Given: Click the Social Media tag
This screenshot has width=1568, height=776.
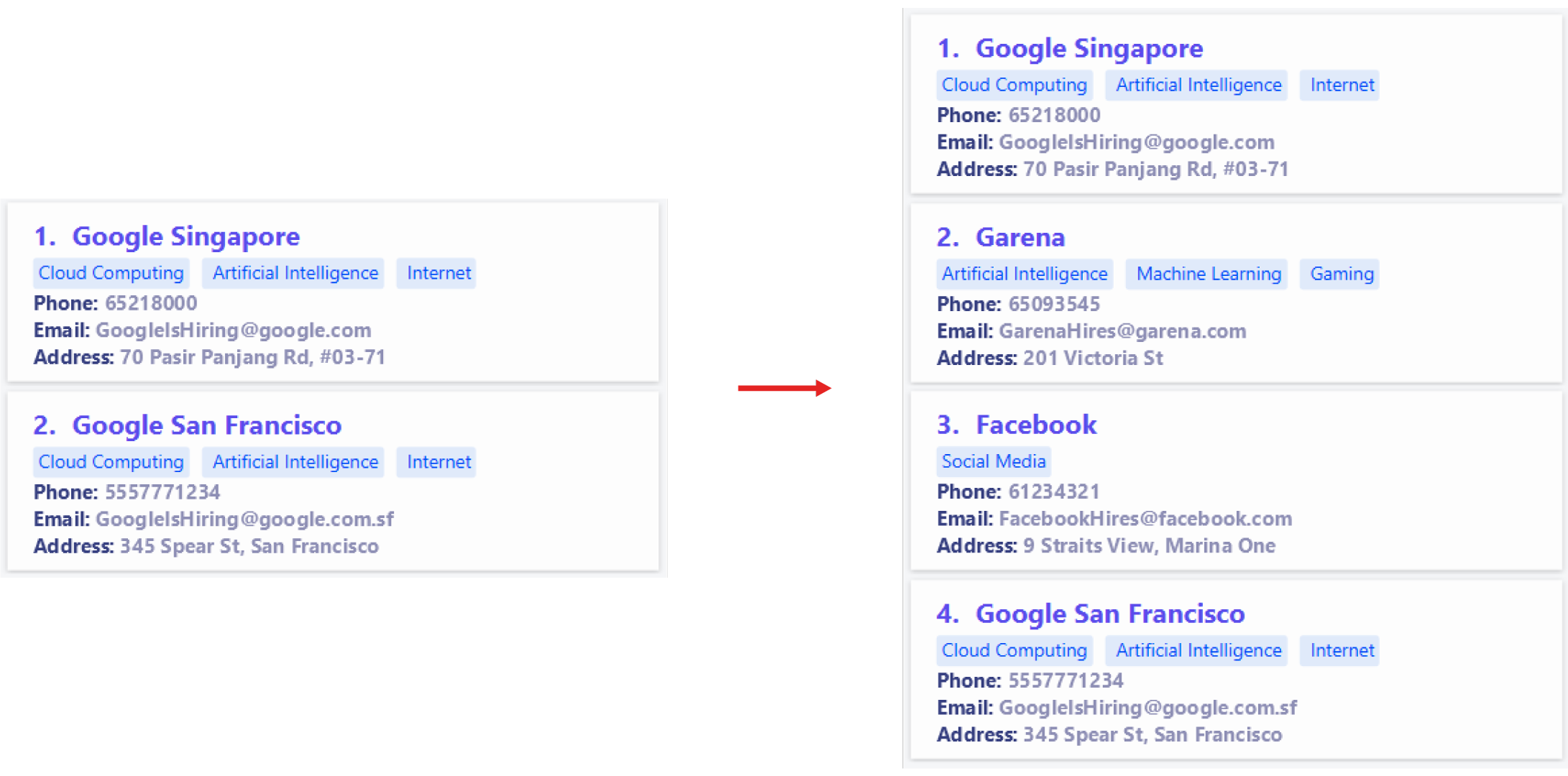Looking at the screenshot, I should point(994,461).
